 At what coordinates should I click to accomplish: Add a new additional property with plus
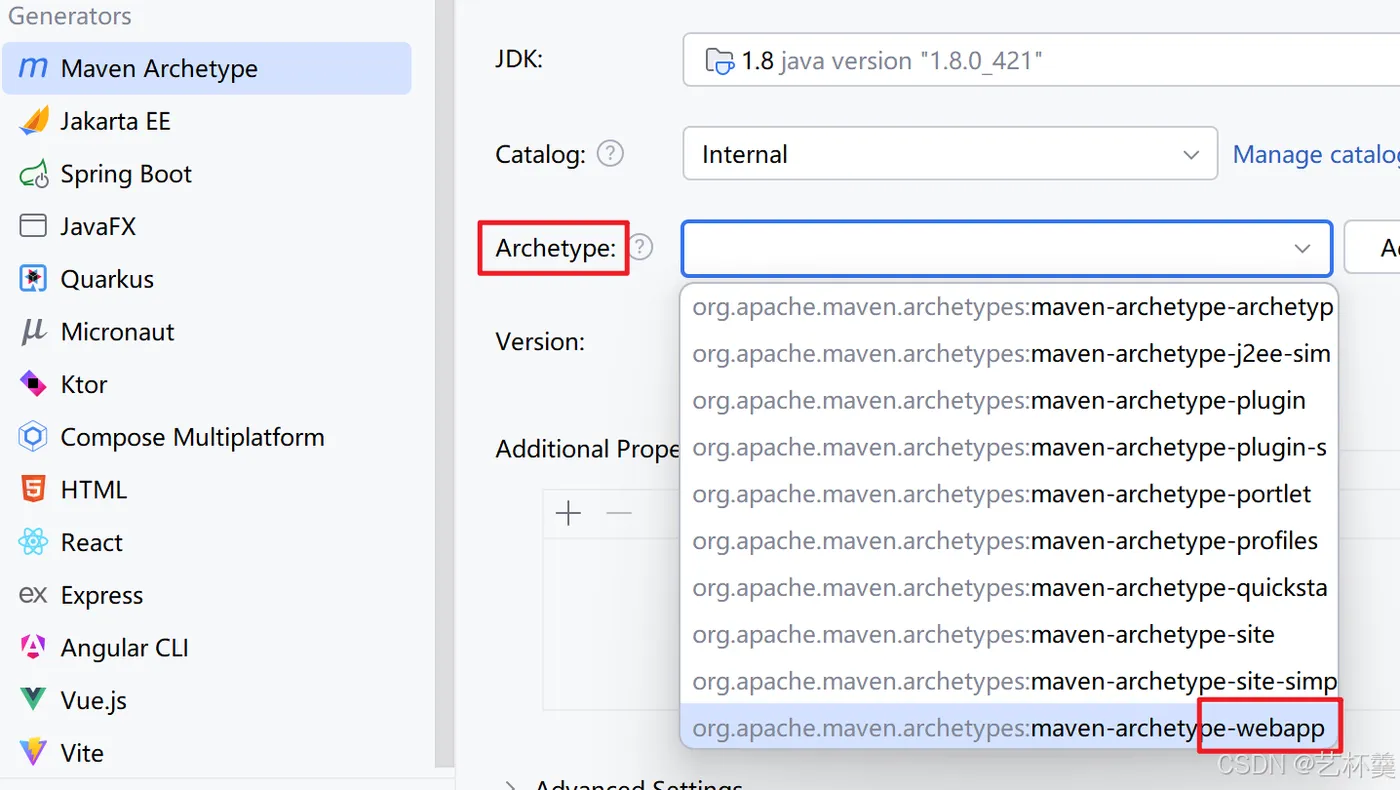pyautogui.click(x=568, y=514)
